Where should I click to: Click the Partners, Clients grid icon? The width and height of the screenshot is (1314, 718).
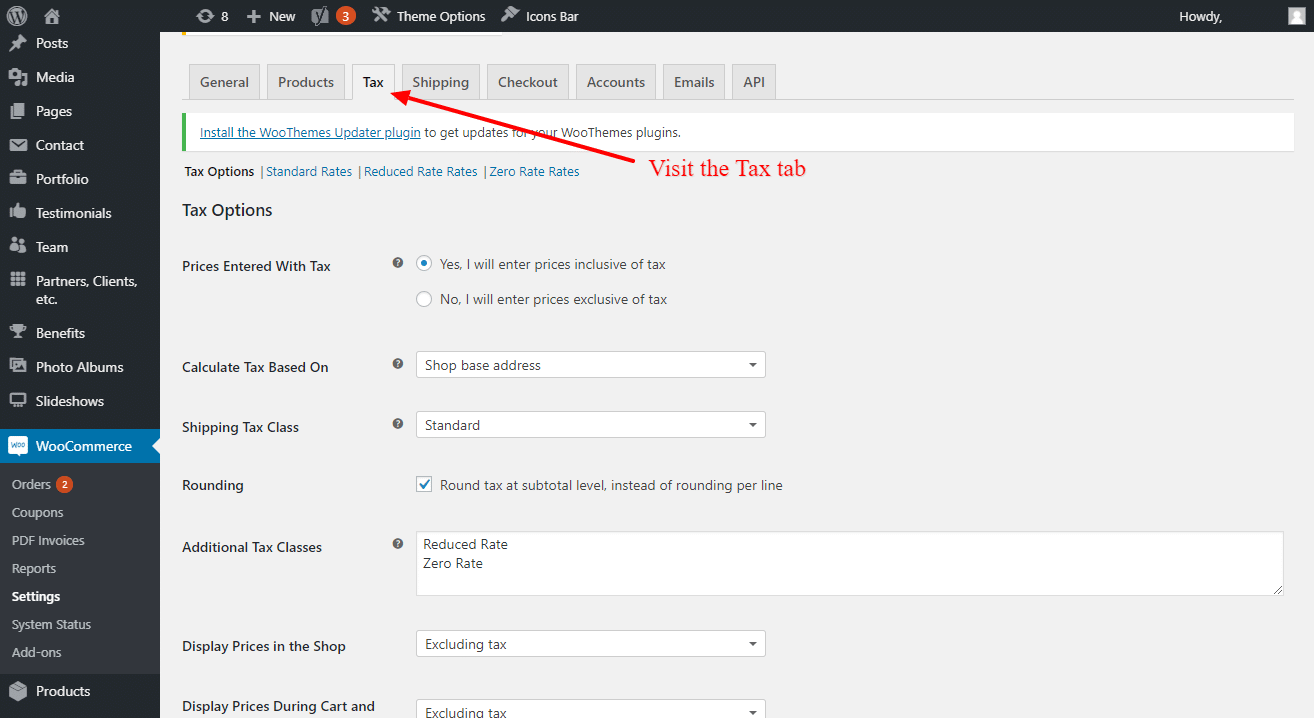[x=18, y=281]
